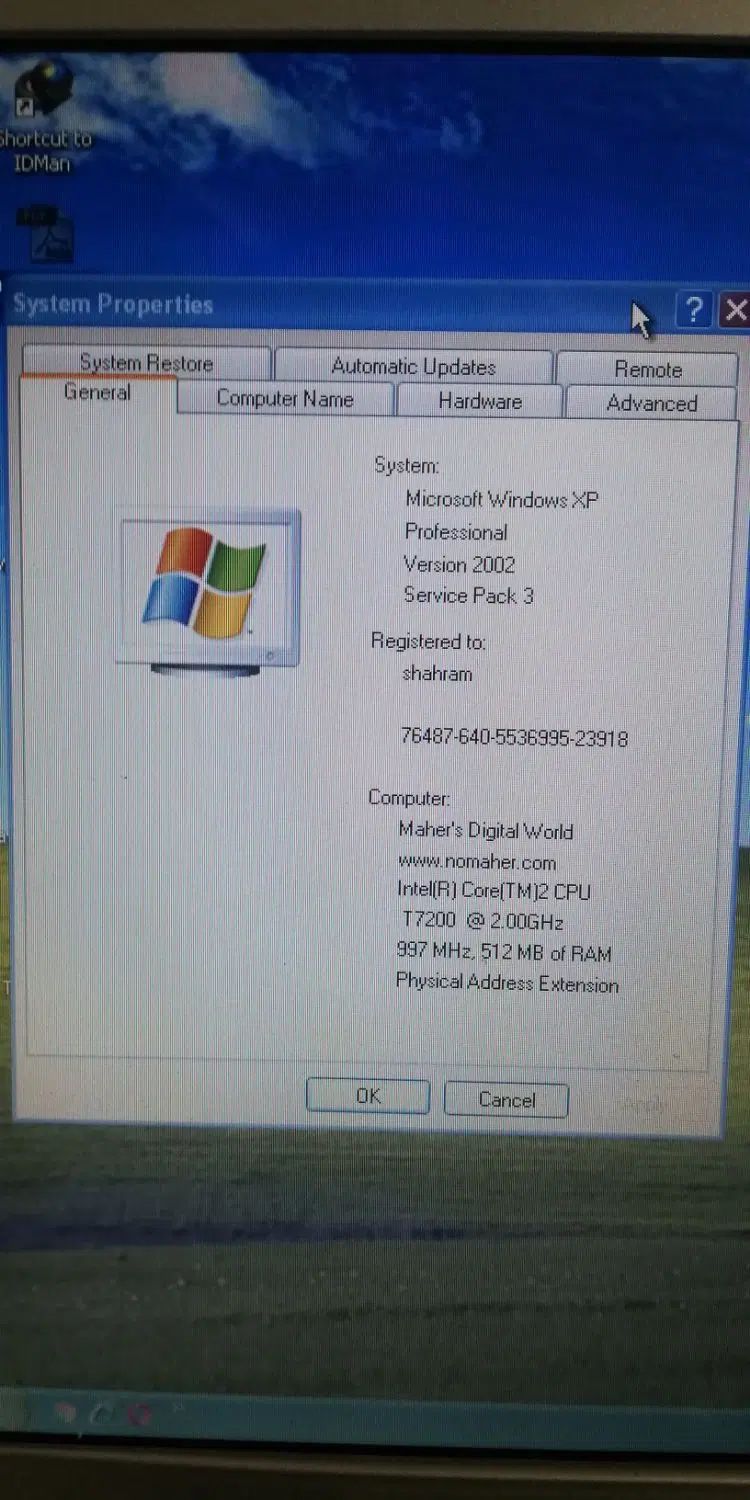Open the PDF file icon on desktop
This screenshot has width=750, height=1500.
point(46,233)
